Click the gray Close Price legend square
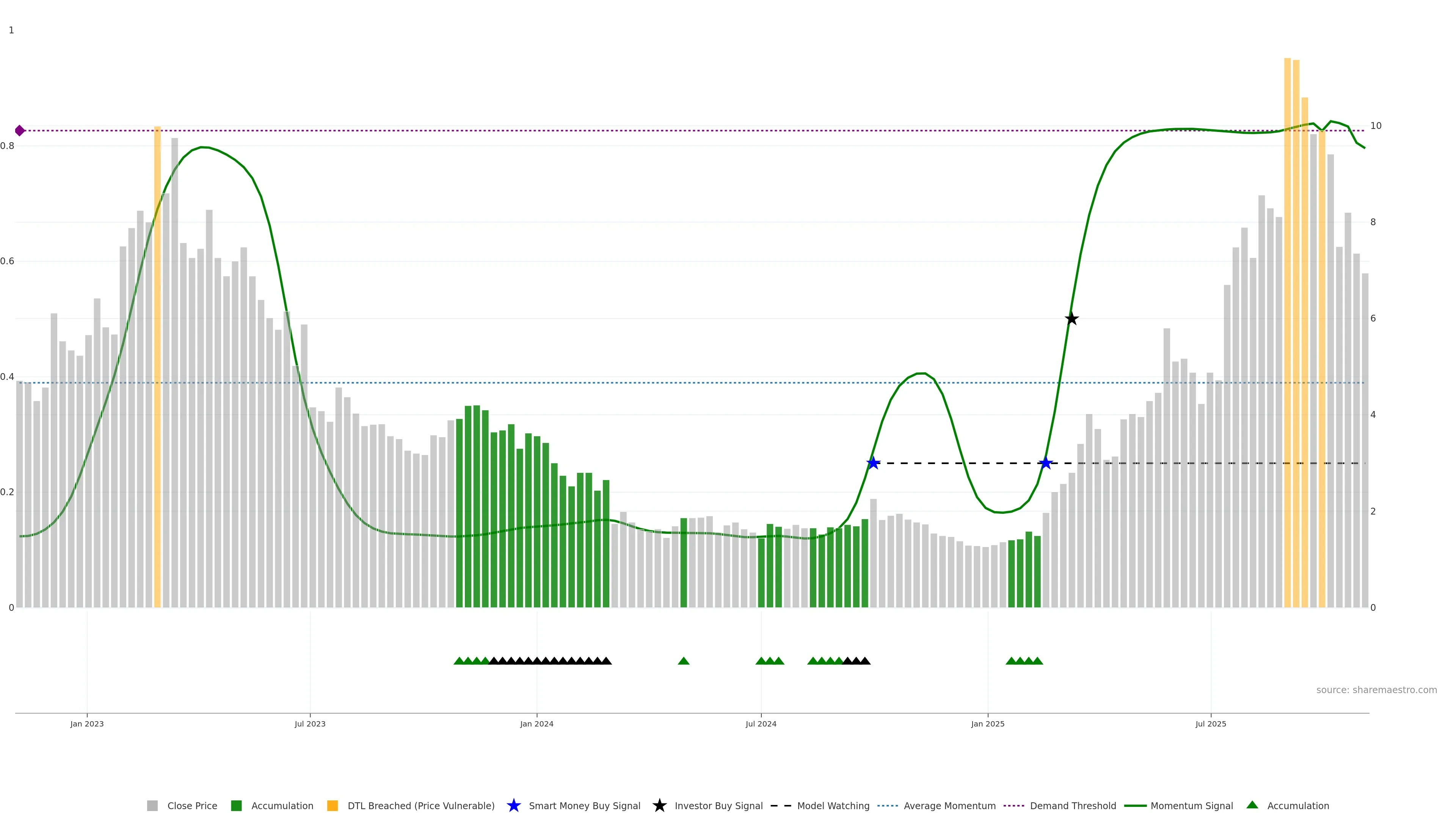This screenshot has height=819, width=1456. (x=152, y=805)
